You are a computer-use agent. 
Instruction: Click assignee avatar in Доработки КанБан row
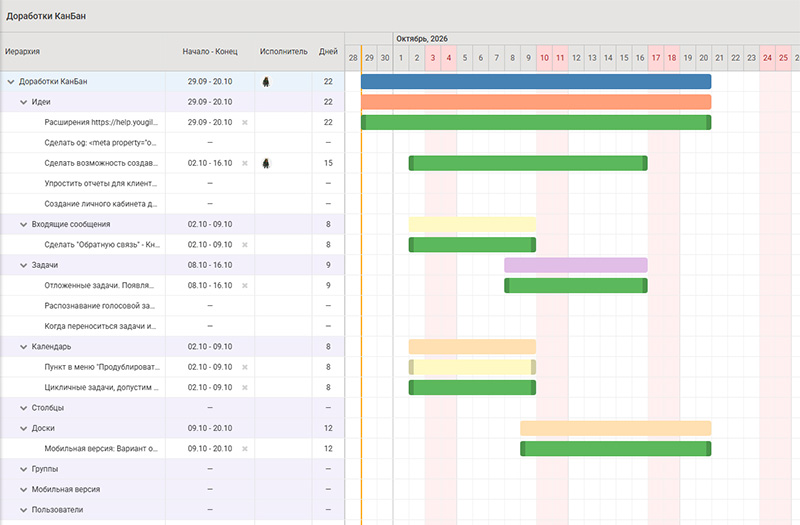pos(266,82)
